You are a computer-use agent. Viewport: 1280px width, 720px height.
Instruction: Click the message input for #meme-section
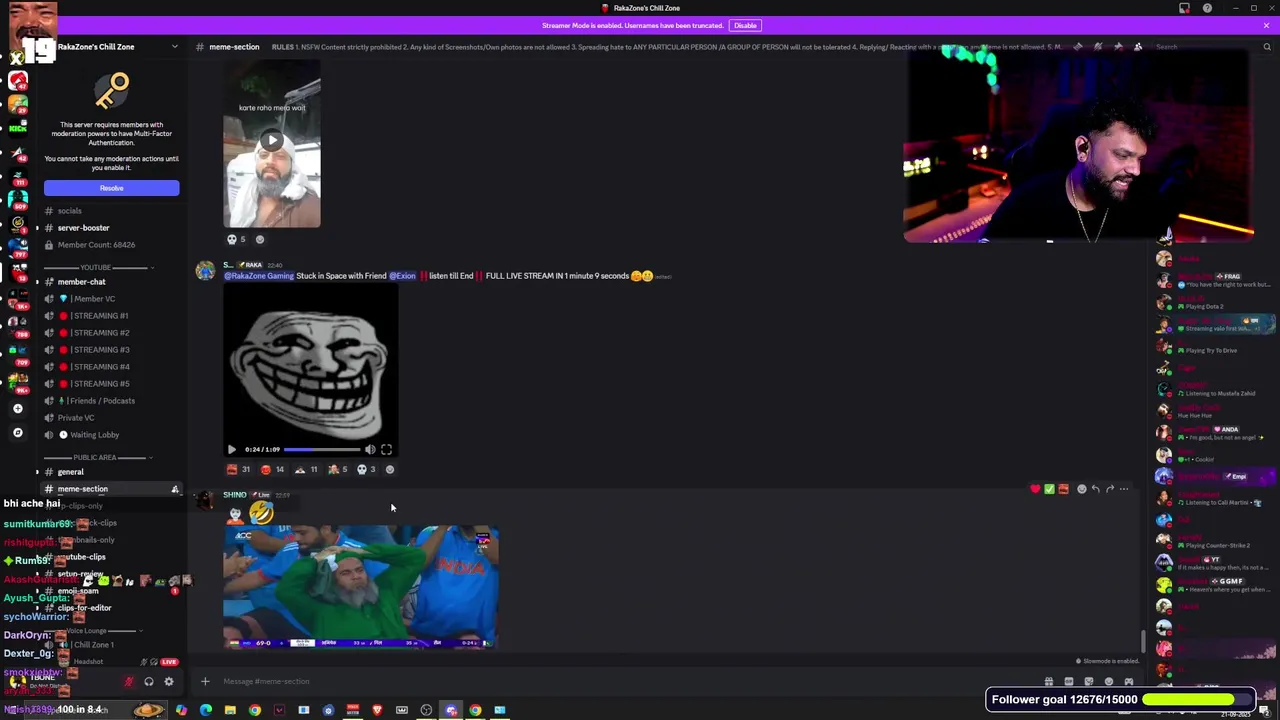(x=620, y=682)
